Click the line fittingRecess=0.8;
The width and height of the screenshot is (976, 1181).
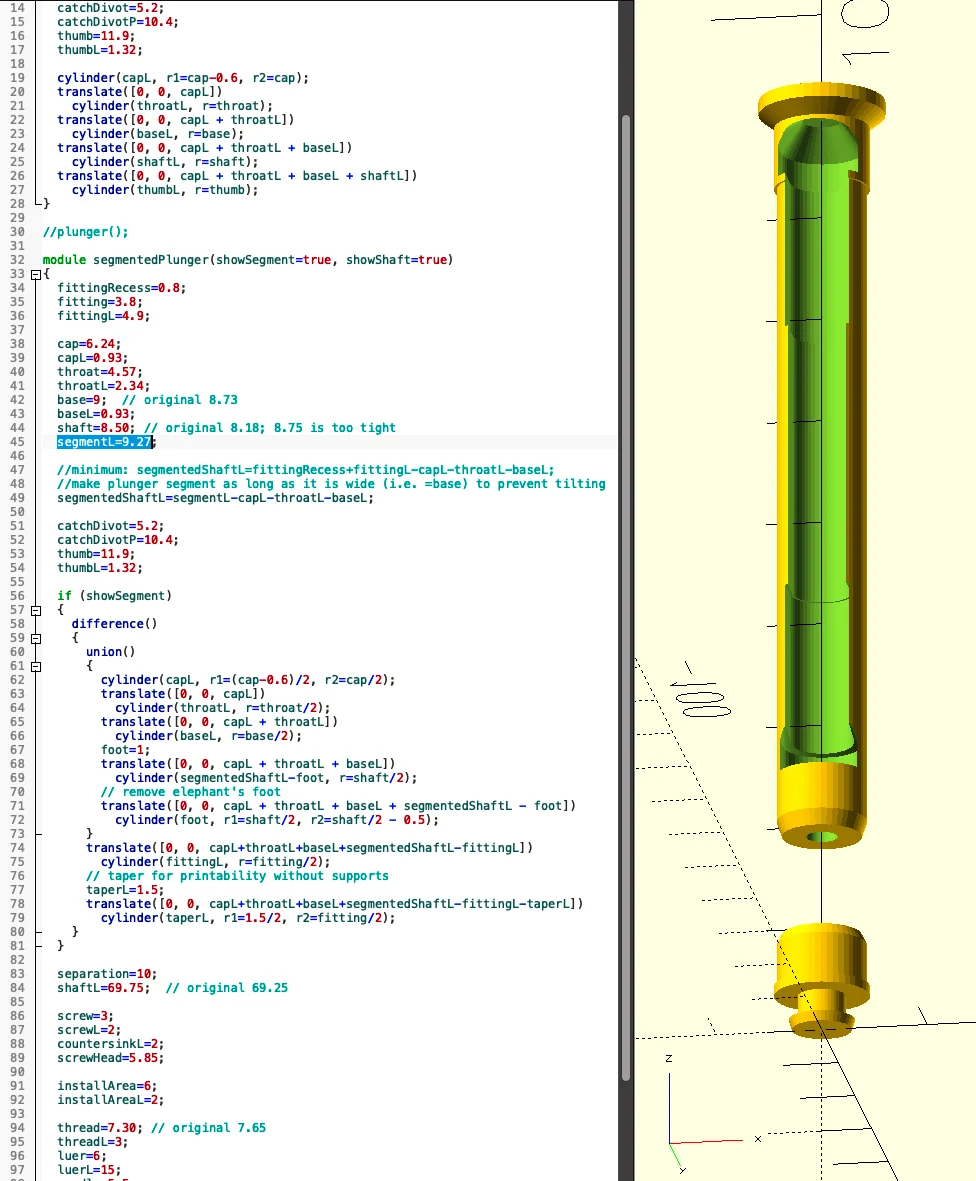[x=121, y=288]
